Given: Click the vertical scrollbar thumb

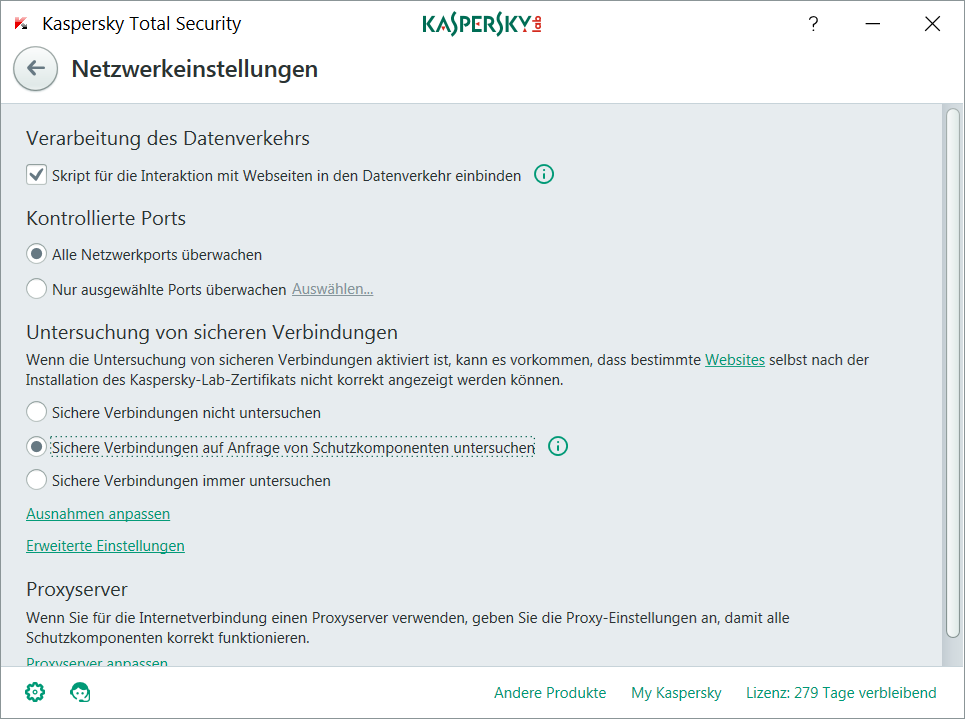Looking at the screenshot, I should [953, 373].
